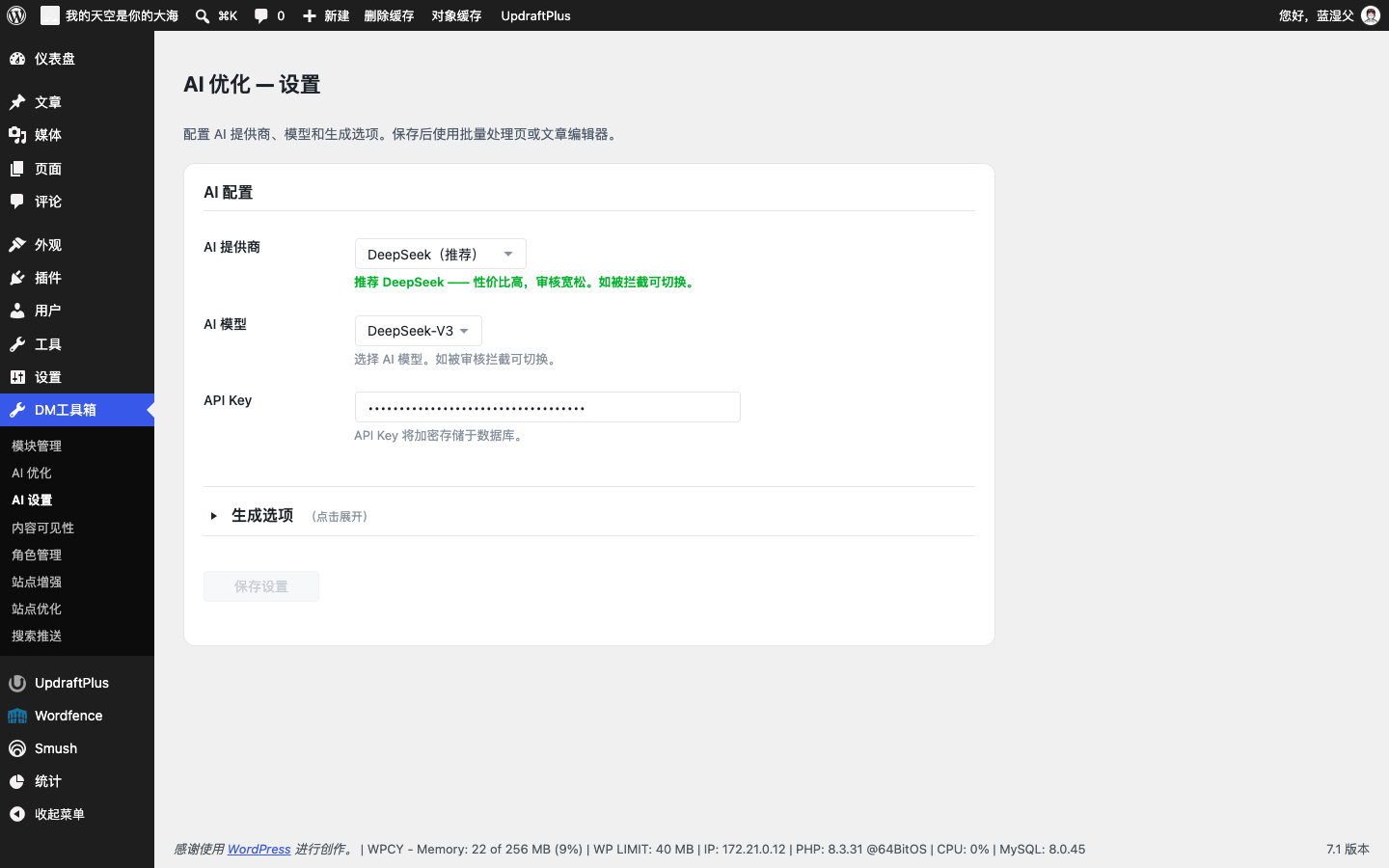Click the 媒体 media icon
Screen dimensions: 1389x868
(17, 135)
